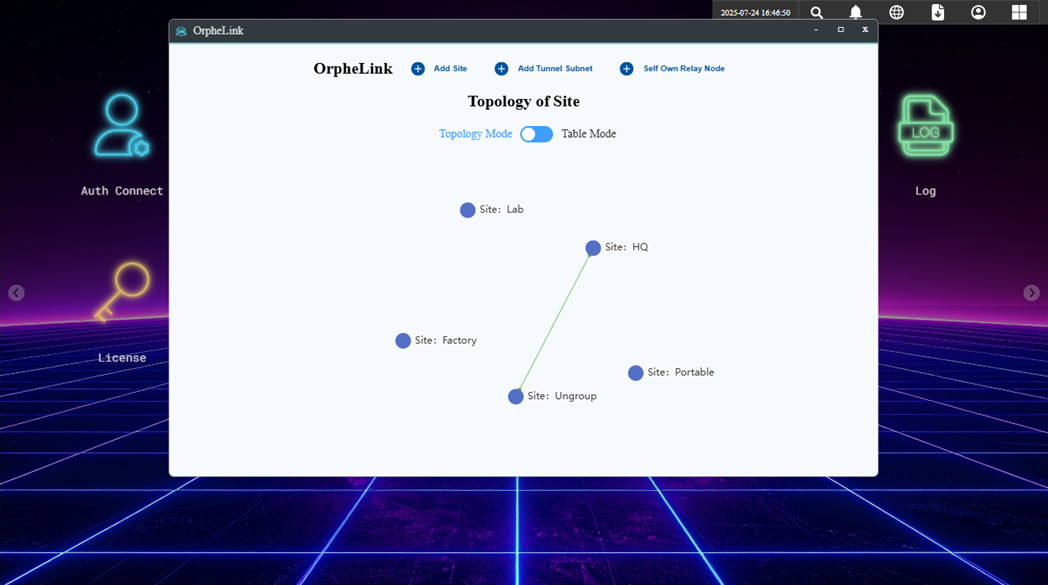Viewport: 1048px width, 585px height.
Task: Click the 'Topology of Site' heading
Action: tap(523, 102)
